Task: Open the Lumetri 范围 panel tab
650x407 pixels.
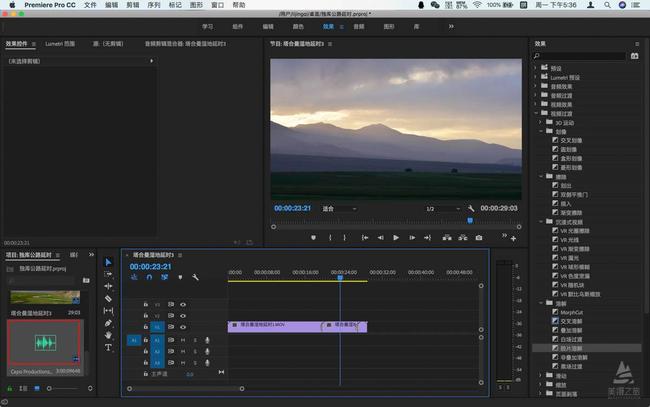Action: [60, 44]
